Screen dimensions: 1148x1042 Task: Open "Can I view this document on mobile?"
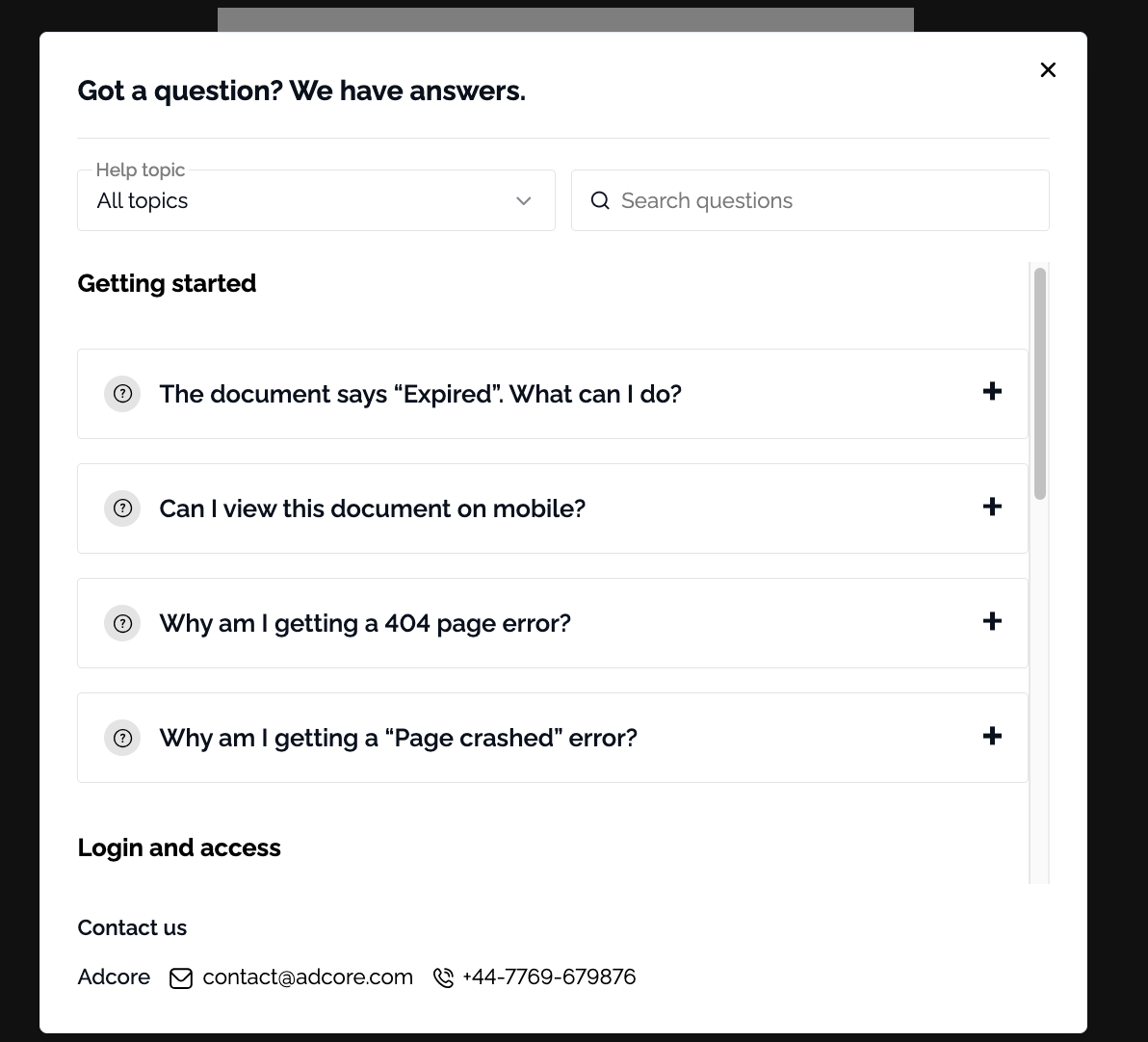click(x=372, y=508)
